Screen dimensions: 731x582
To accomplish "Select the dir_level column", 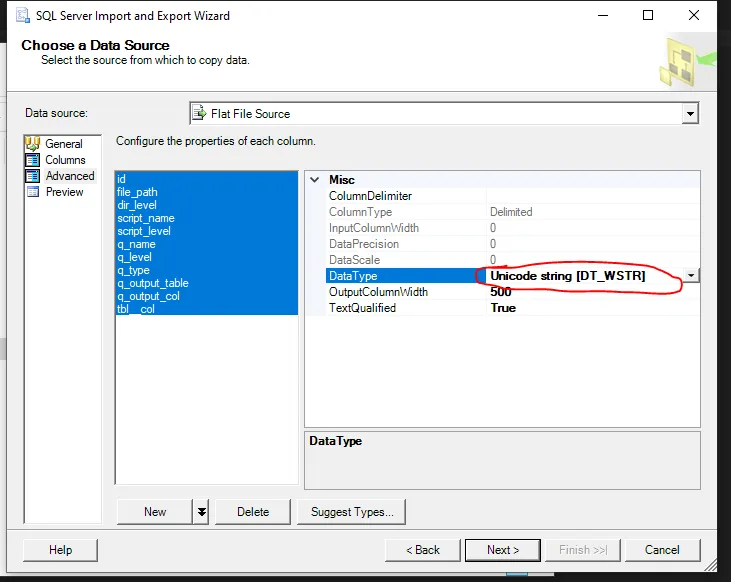I will (x=207, y=205).
